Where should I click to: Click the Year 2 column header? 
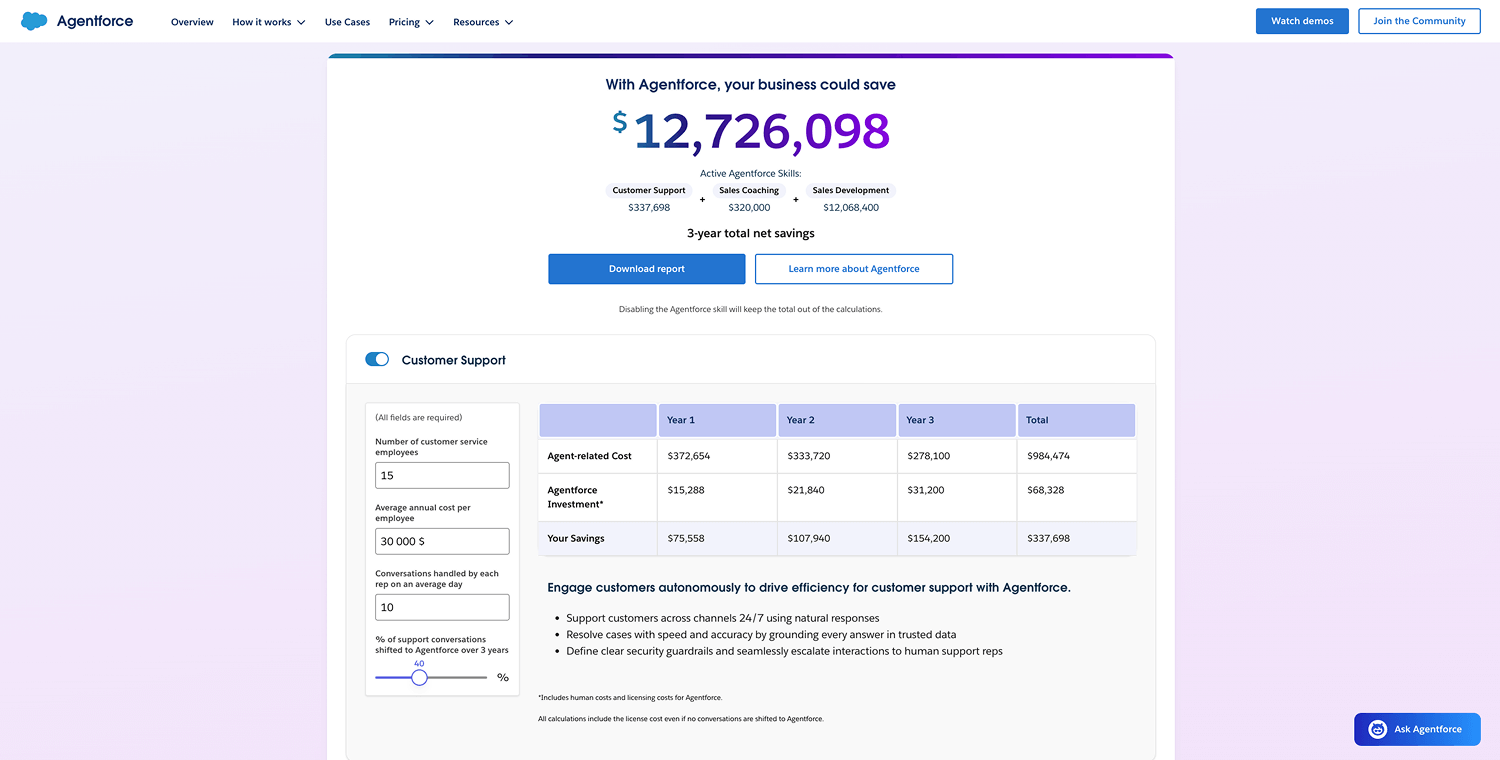click(837, 420)
